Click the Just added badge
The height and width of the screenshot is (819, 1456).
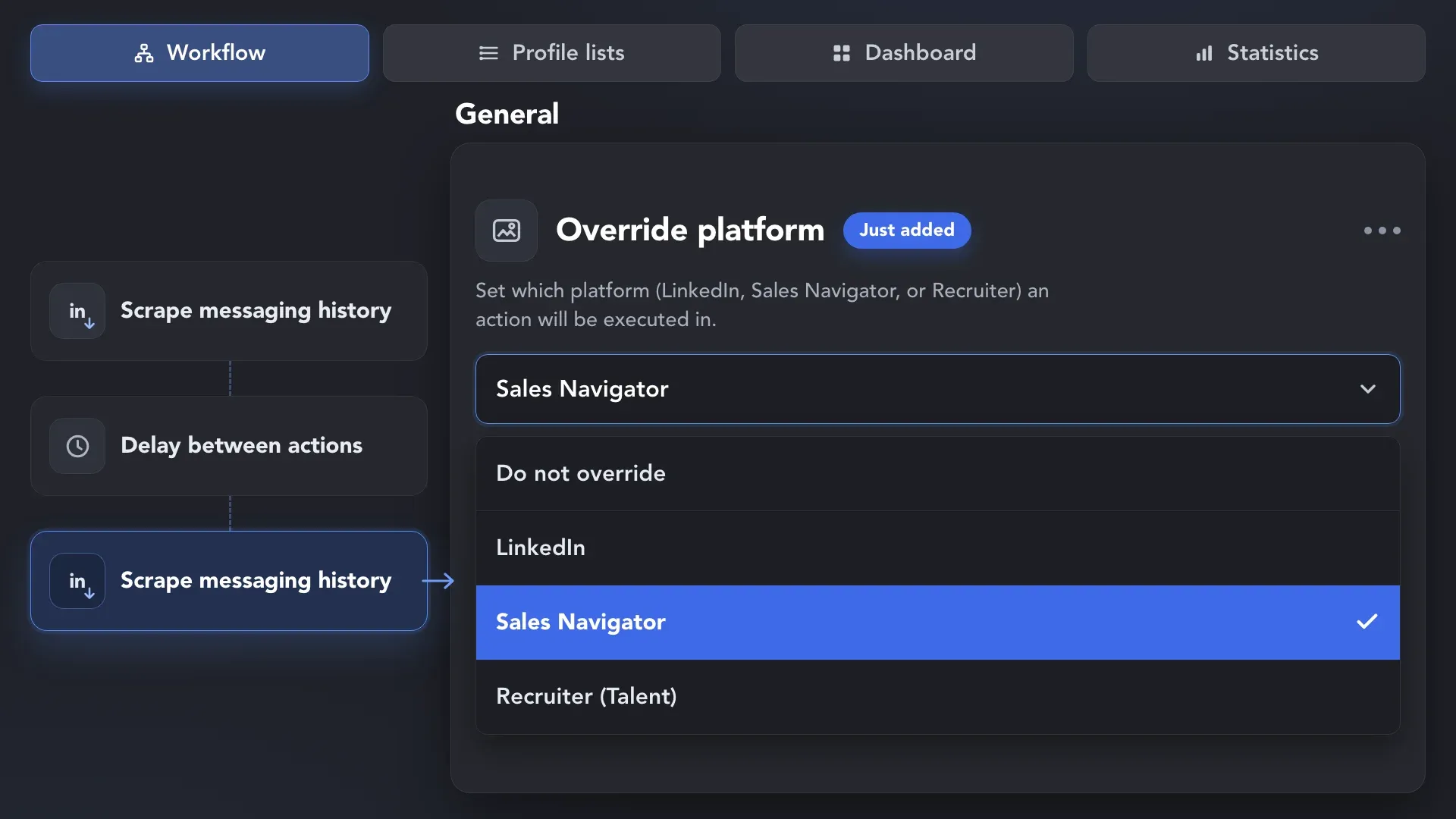point(907,231)
